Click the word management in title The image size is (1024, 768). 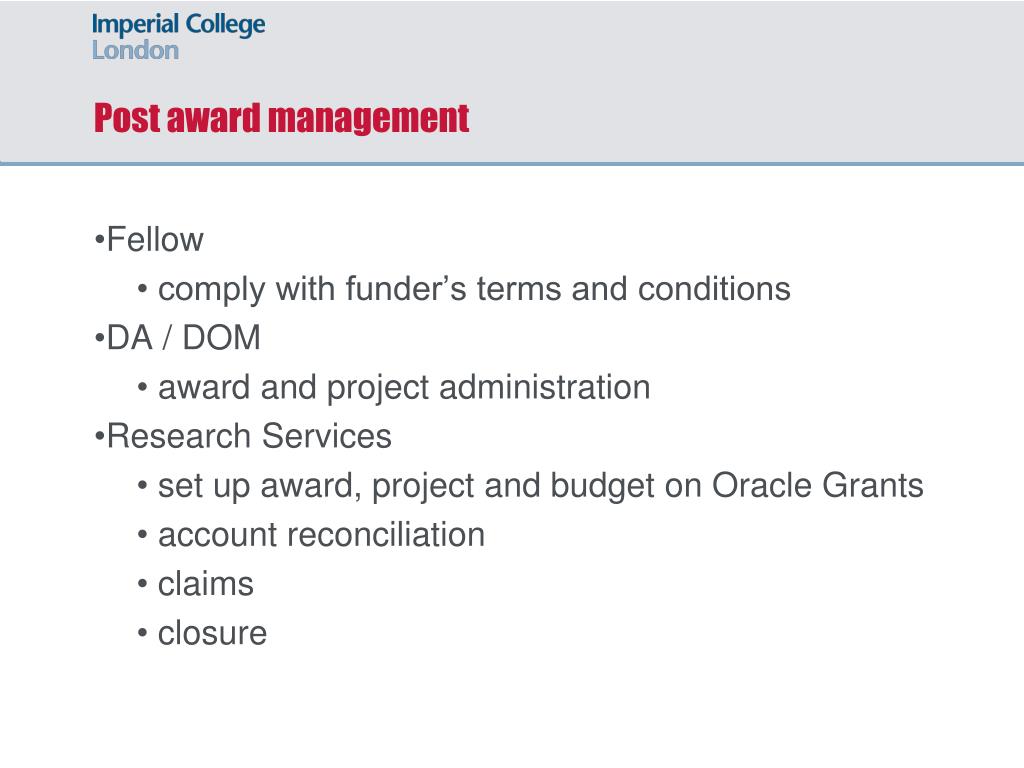(x=369, y=120)
